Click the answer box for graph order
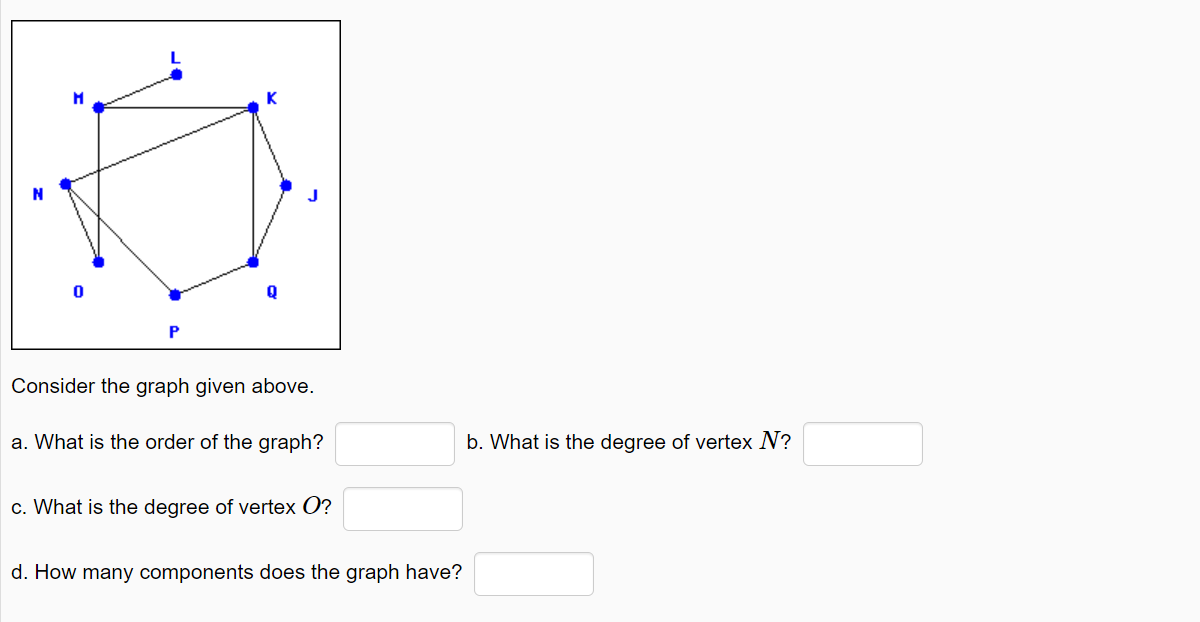The height and width of the screenshot is (622, 1200). point(394,443)
